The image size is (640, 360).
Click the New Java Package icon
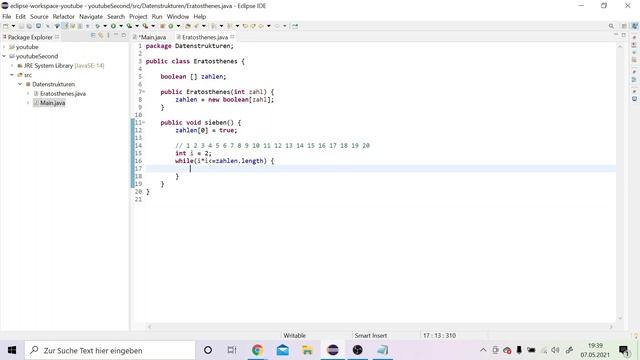162,26
